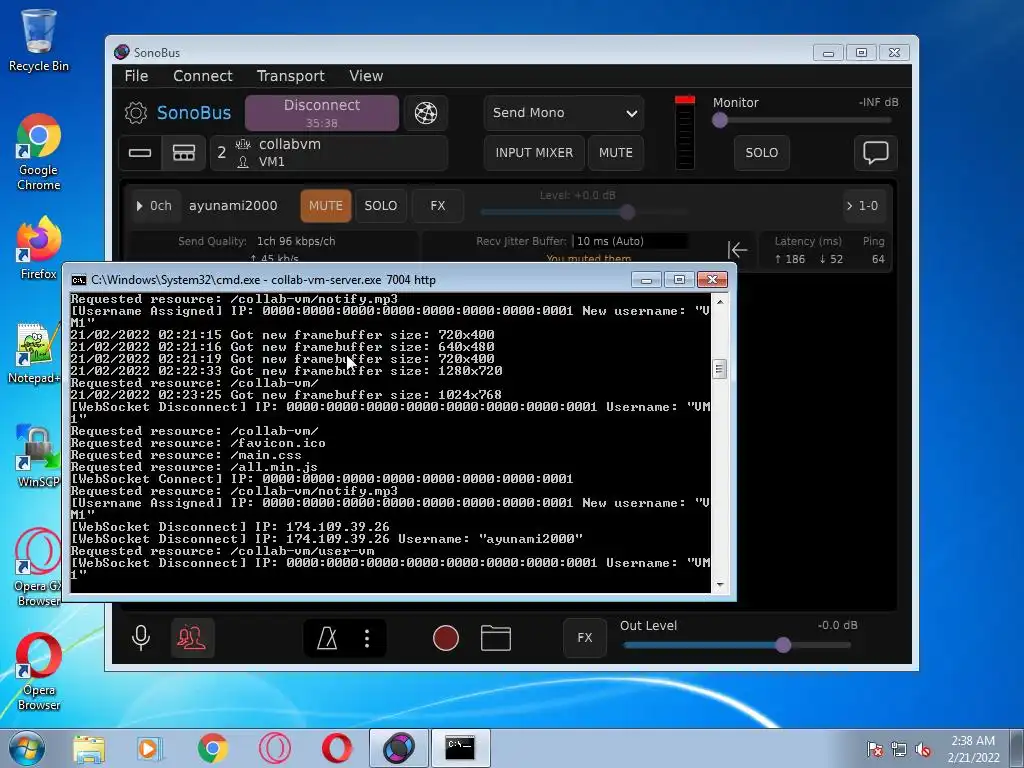
Task: Click cmd scrollbar down arrow
Action: pos(719,585)
